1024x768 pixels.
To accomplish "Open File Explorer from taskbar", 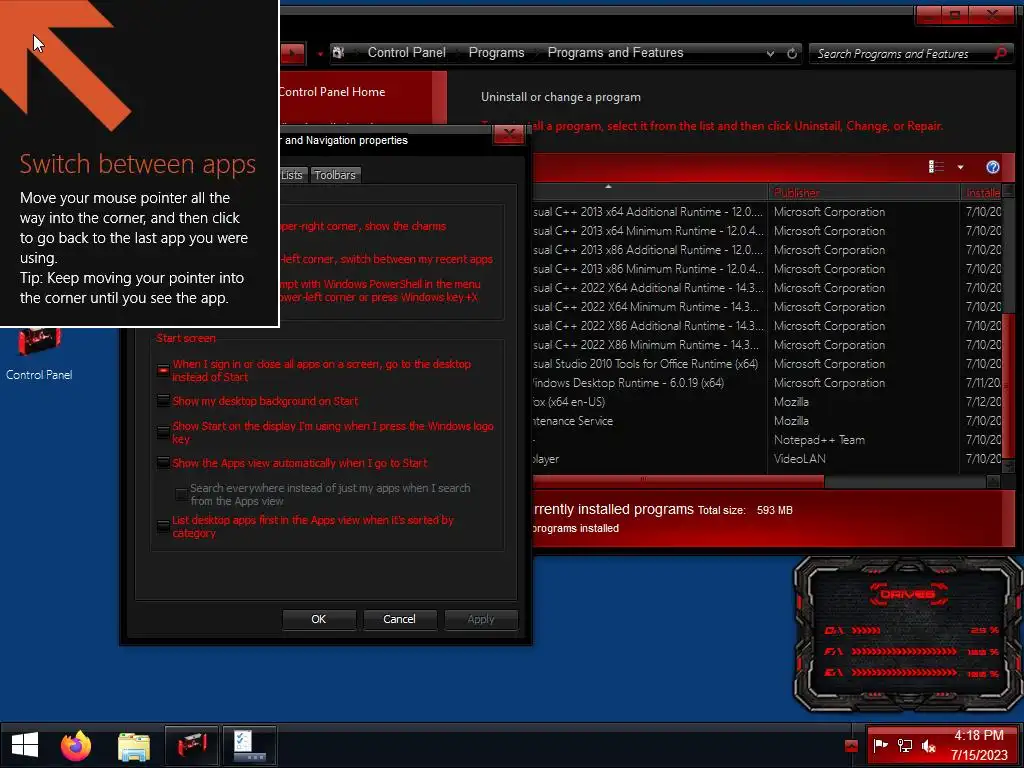I will 134,746.
